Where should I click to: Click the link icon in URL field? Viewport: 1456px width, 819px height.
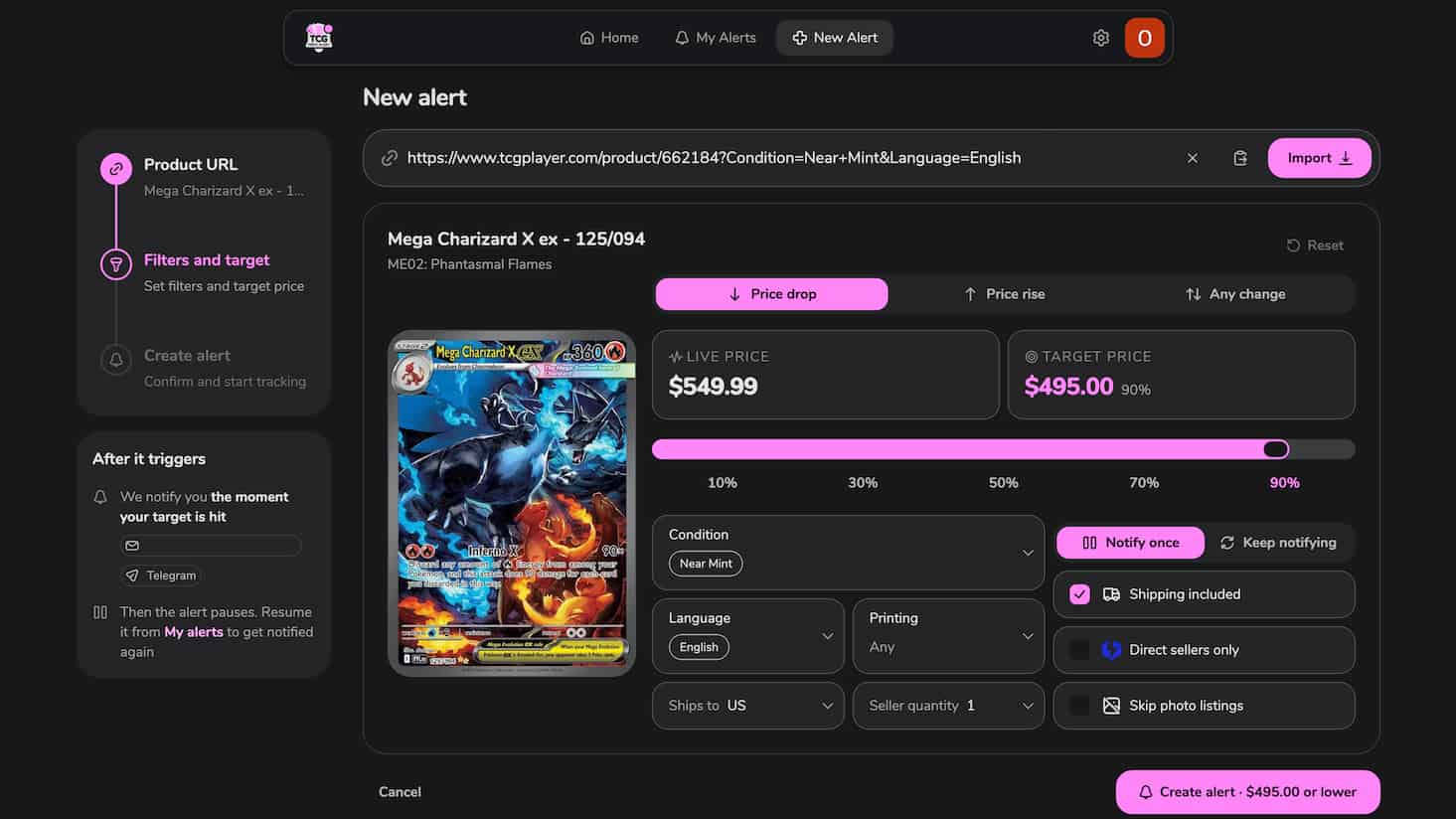[390, 158]
